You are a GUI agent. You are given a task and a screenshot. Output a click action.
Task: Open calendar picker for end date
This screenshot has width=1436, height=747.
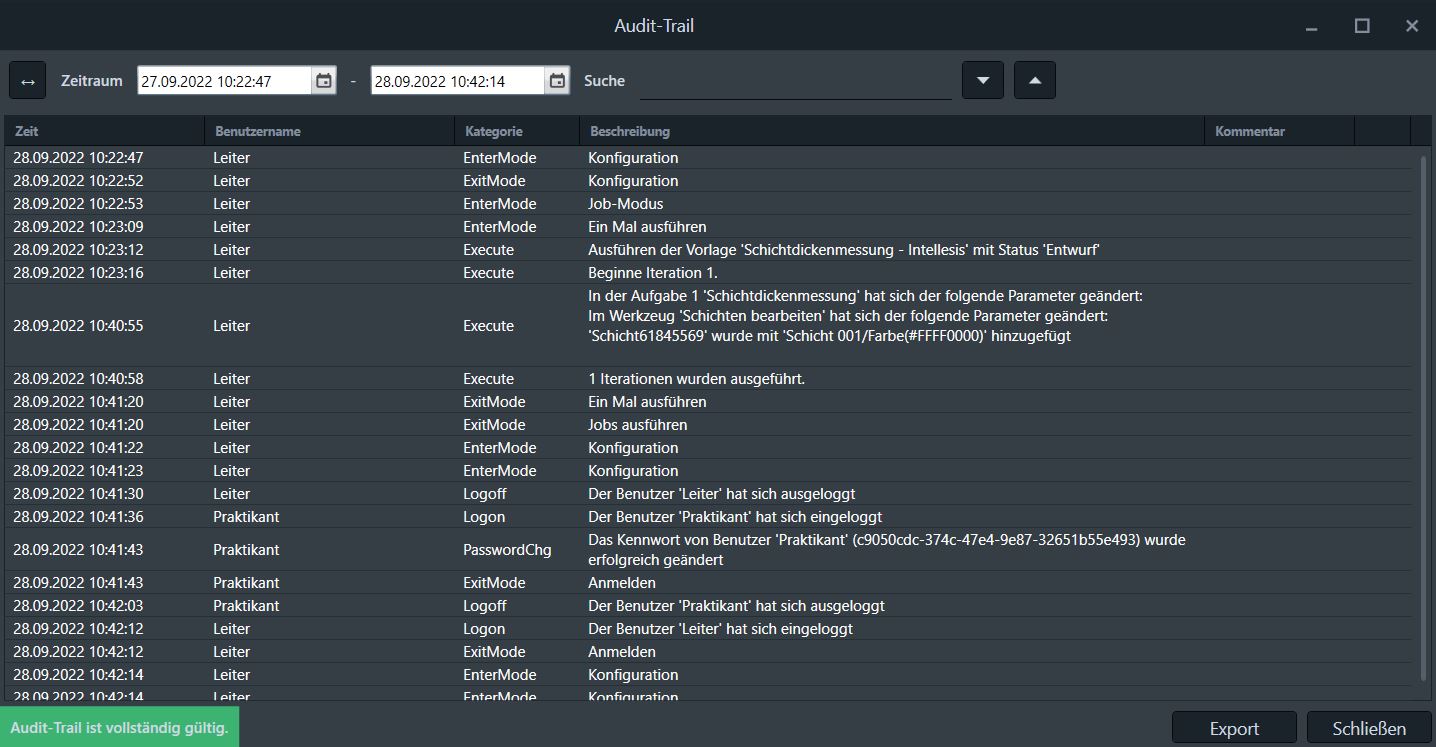[x=558, y=81]
